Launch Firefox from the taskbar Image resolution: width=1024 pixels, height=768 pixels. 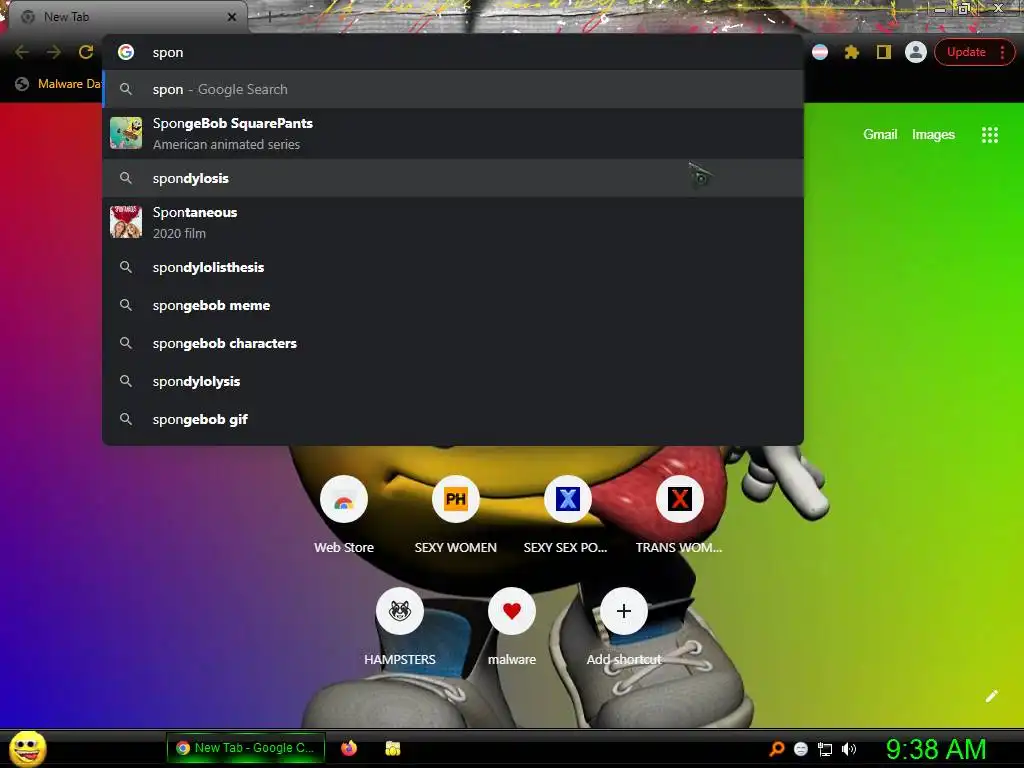[x=349, y=748]
